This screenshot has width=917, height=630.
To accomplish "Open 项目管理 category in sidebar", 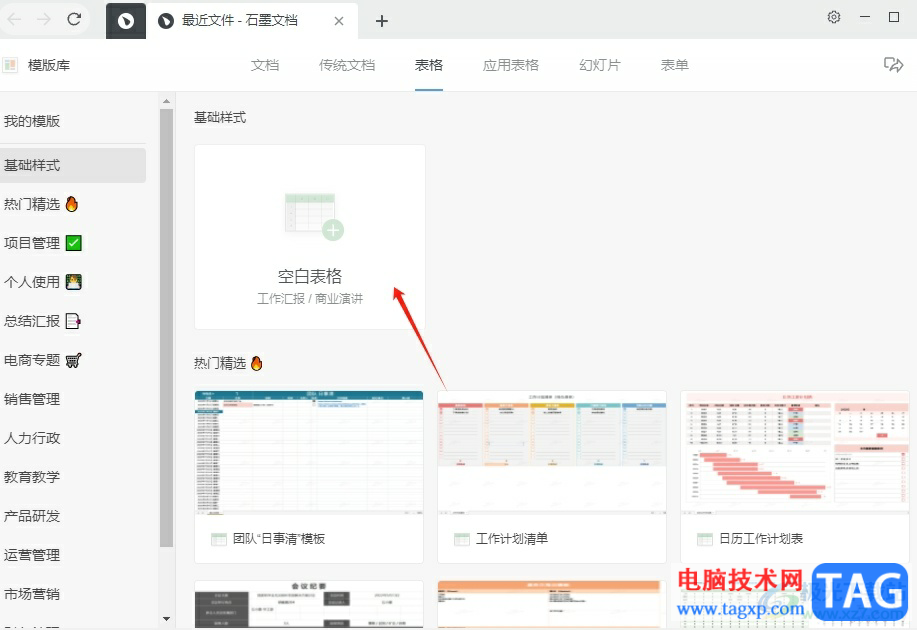I will point(42,243).
